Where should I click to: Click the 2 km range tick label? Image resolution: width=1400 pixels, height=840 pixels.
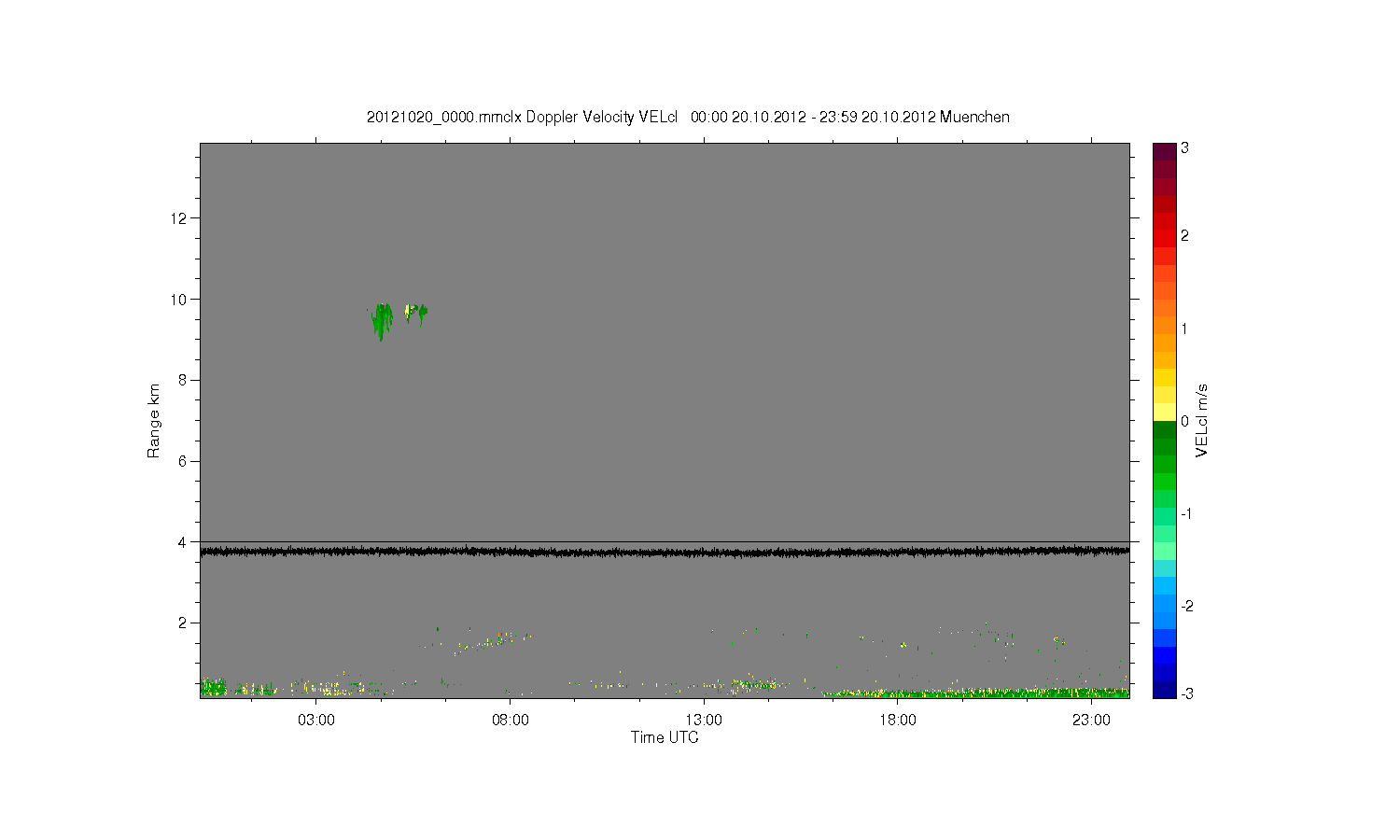pos(183,623)
